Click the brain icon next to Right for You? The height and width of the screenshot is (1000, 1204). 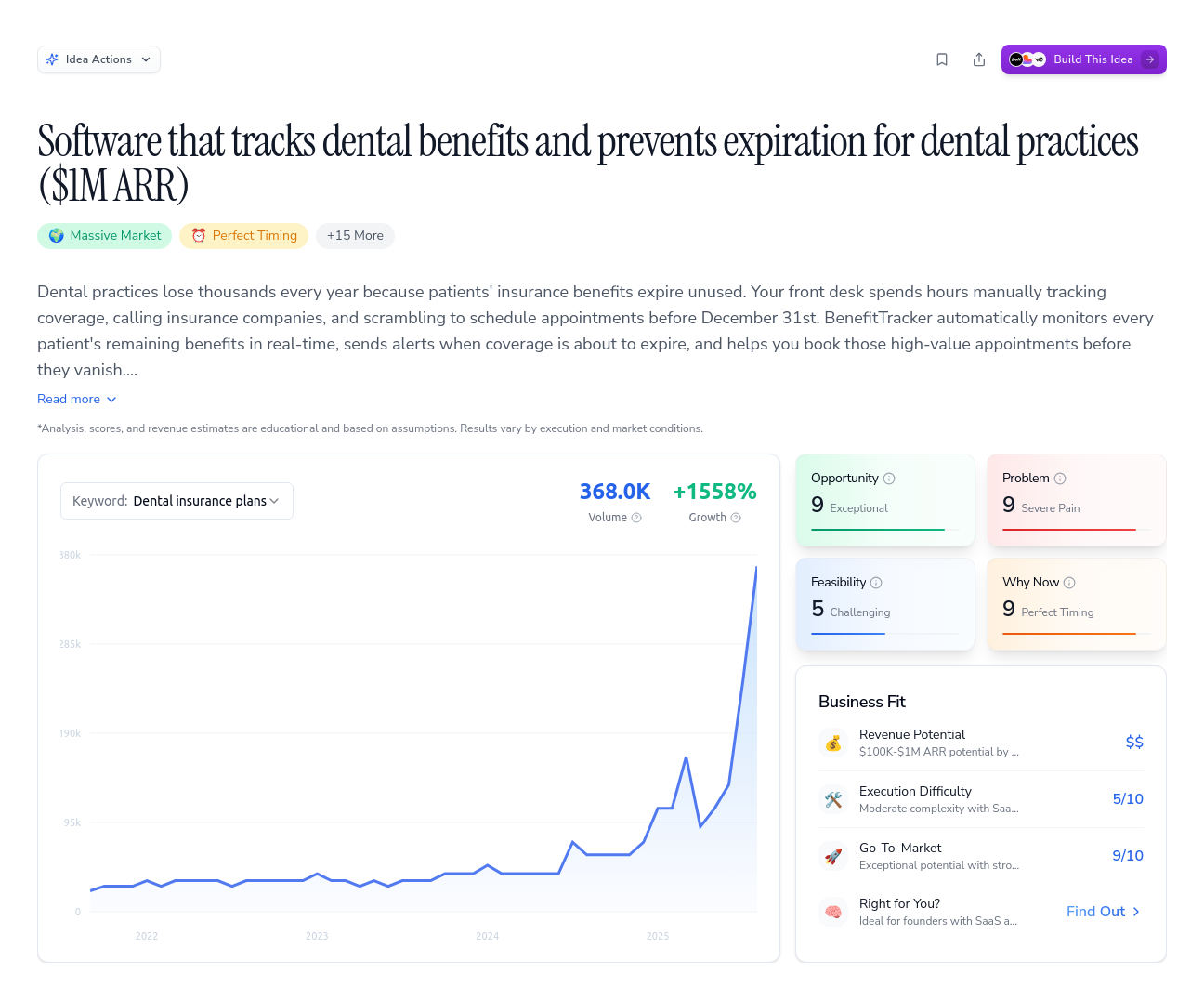(x=833, y=912)
